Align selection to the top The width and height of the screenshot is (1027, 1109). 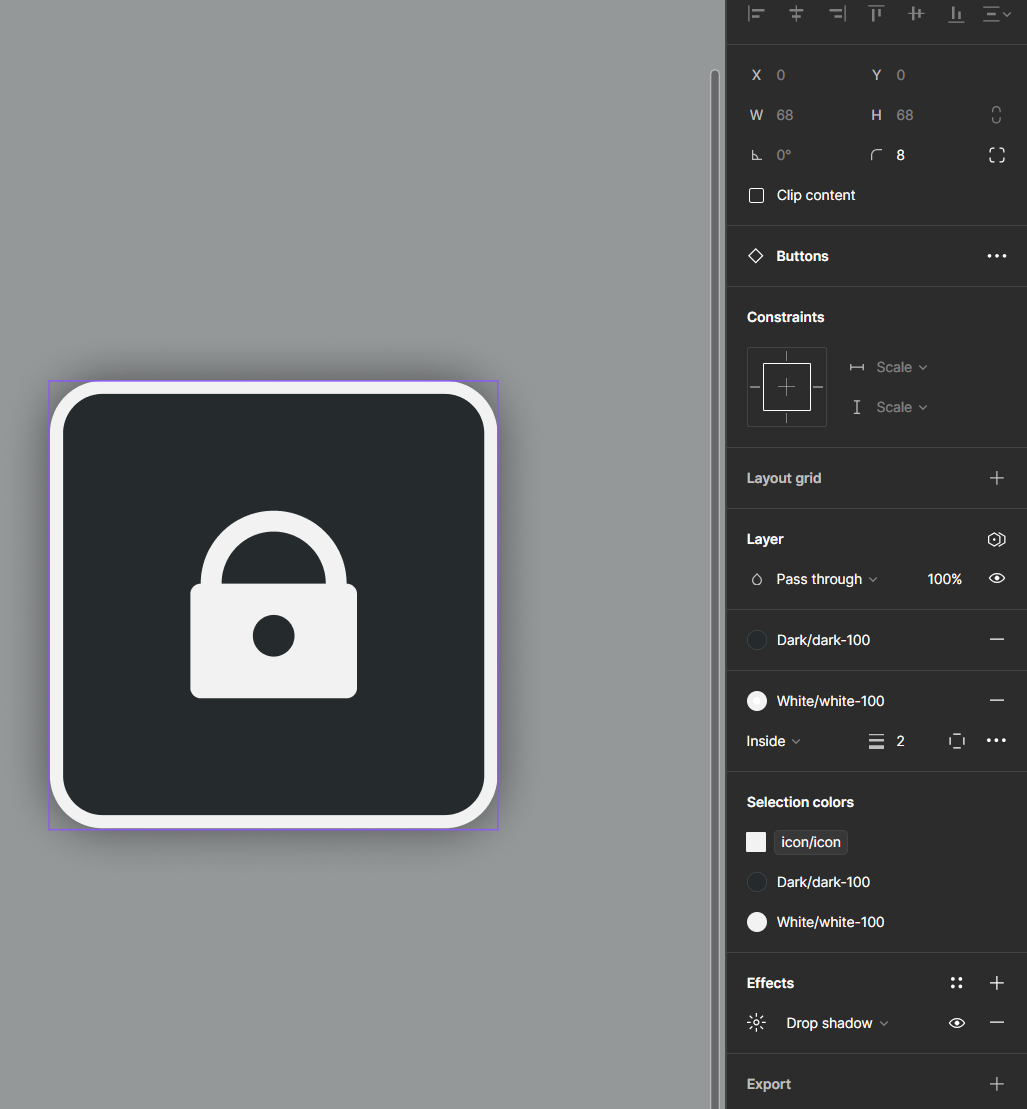tap(876, 13)
